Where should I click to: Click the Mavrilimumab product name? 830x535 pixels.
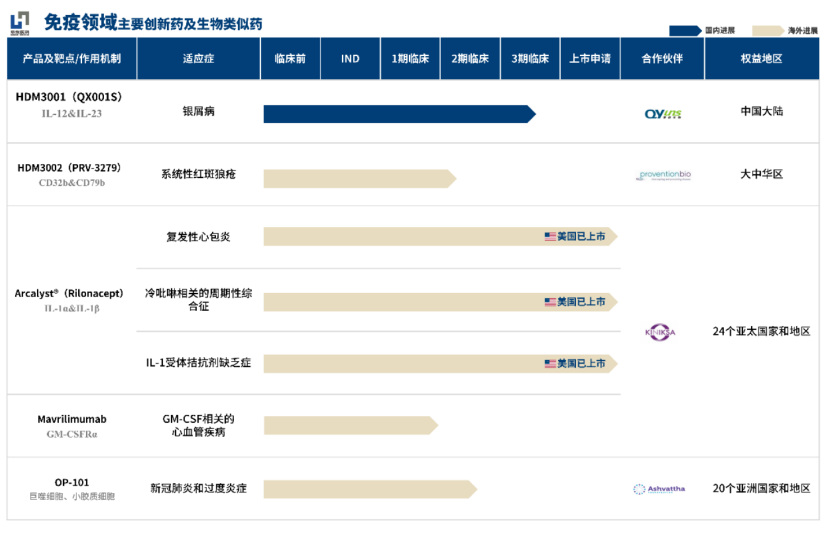point(72,420)
